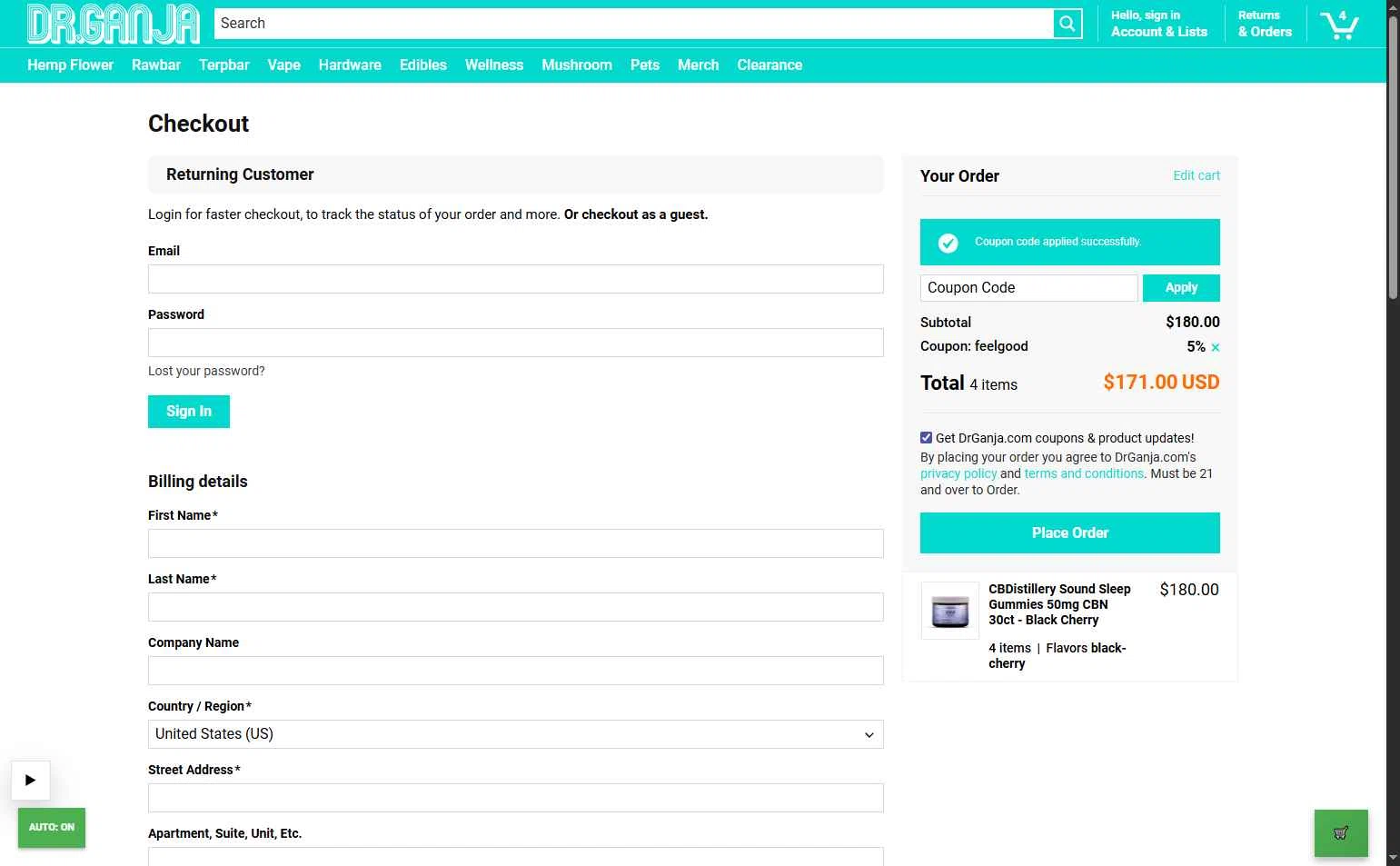Open the Terpbar menu
Image resolution: width=1400 pixels, height=866 pixels.
click(224, 65)
